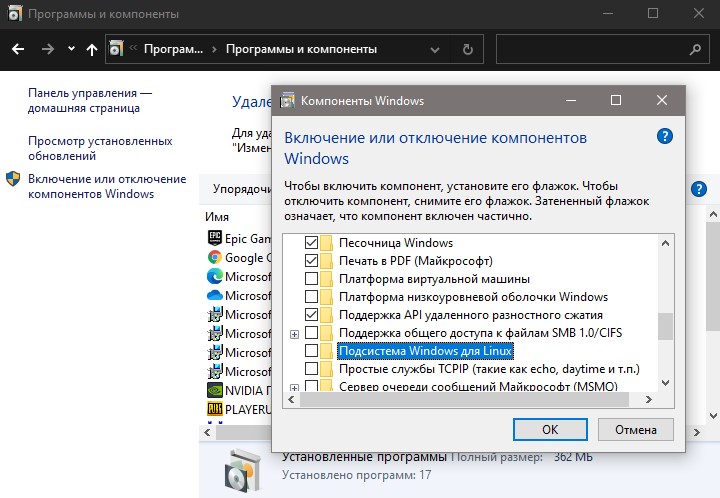
Task: Check 'Простые службы TCPIP' checkbox
Action: point(311,369)
